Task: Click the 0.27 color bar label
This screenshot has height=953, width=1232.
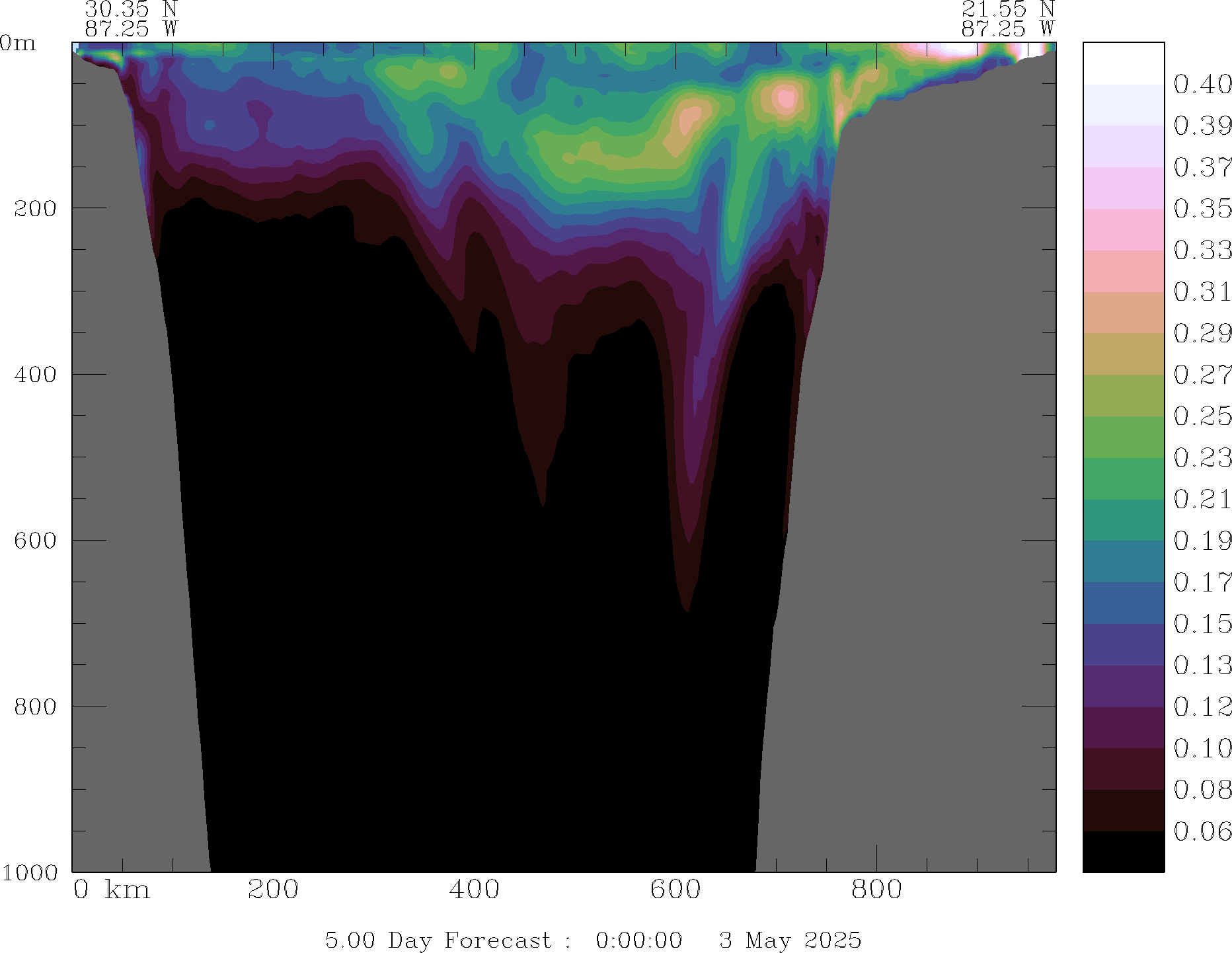Action: click(x=1202, y=375)
